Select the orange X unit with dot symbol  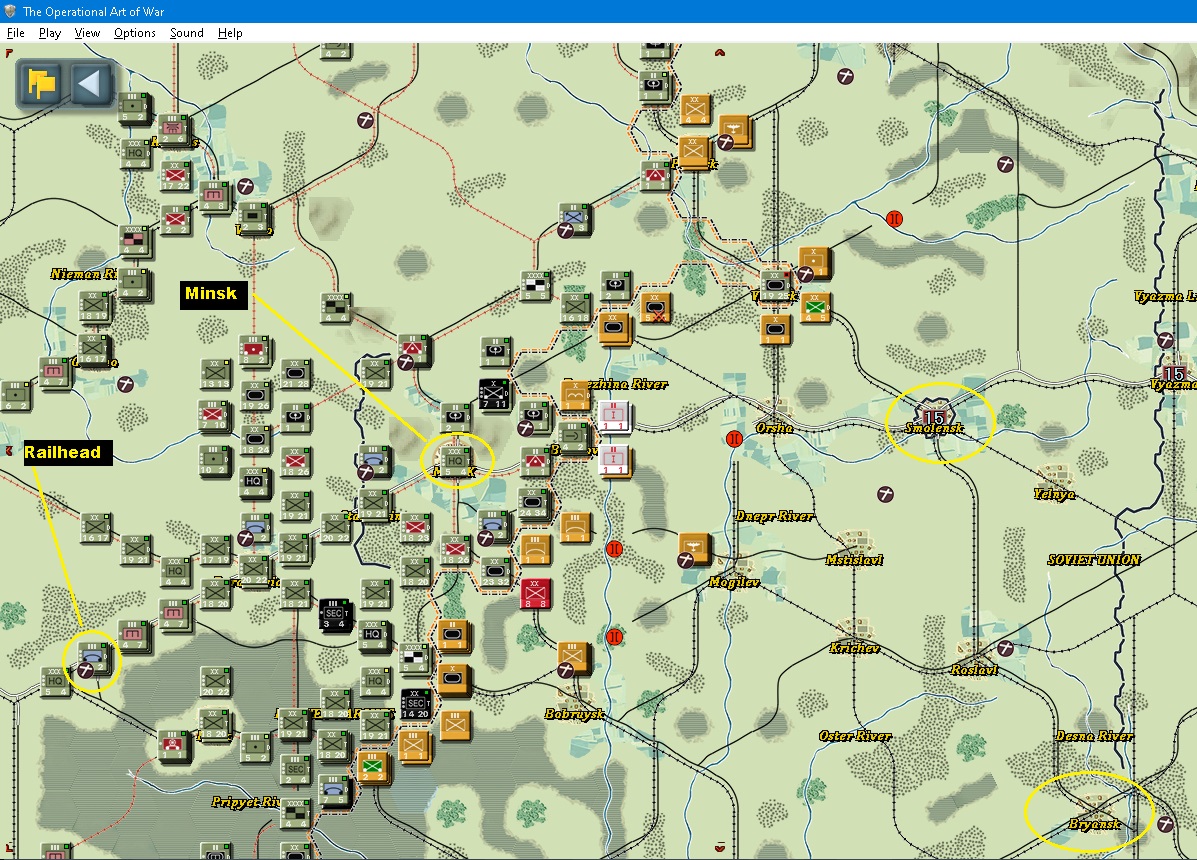(814, 263)
